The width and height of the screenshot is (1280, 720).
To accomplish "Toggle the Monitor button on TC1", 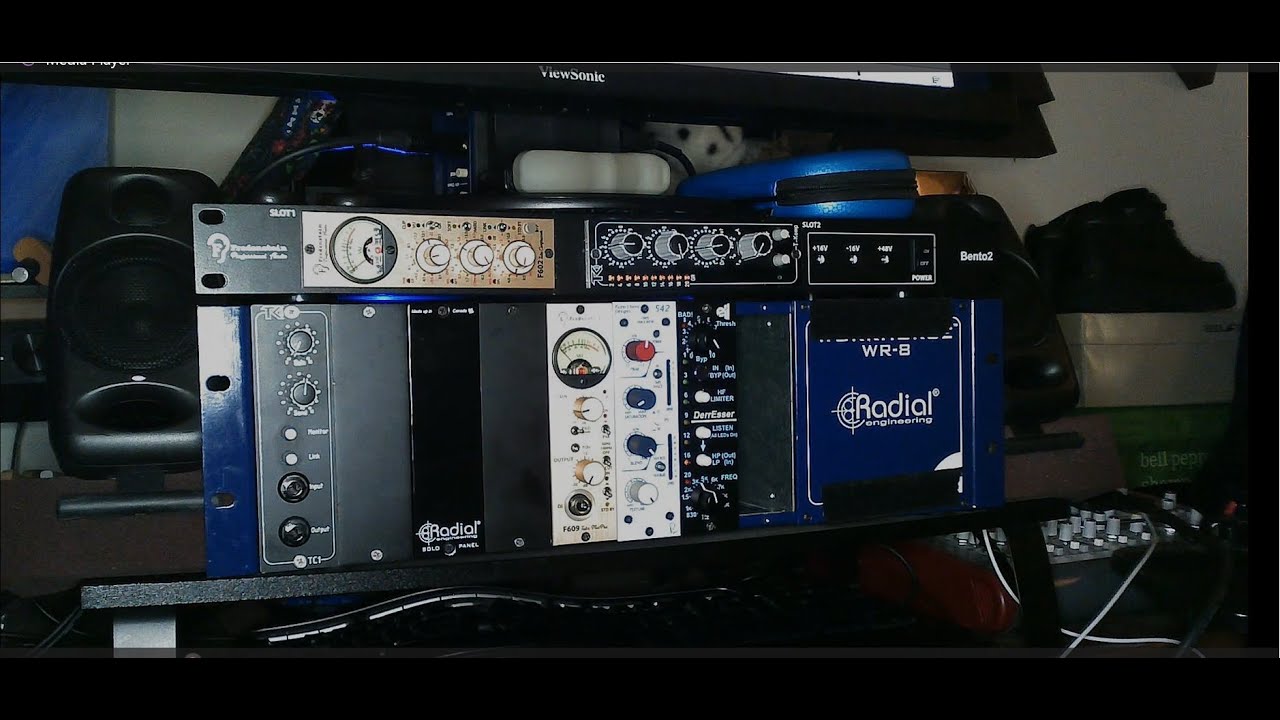I will pyautogui.click(x=290, y=434).
